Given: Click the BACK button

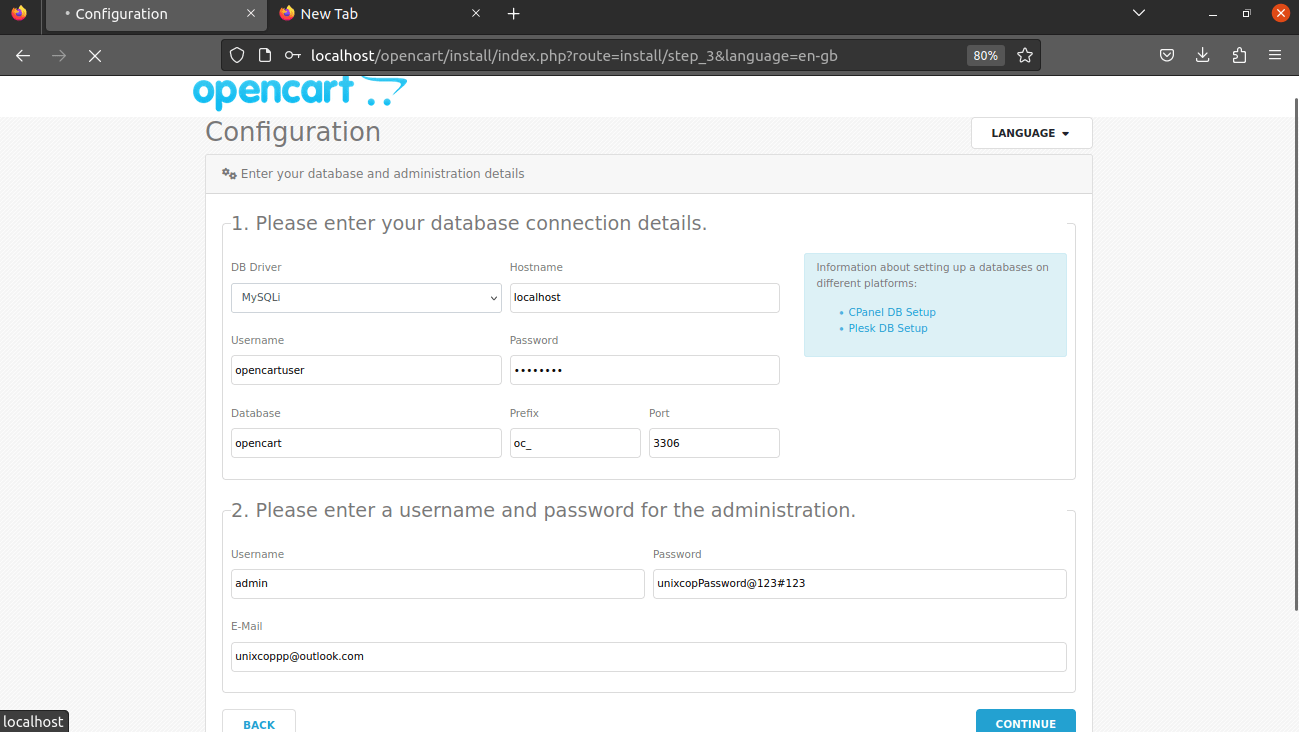Looking at the screenshot, I should 259,723.
